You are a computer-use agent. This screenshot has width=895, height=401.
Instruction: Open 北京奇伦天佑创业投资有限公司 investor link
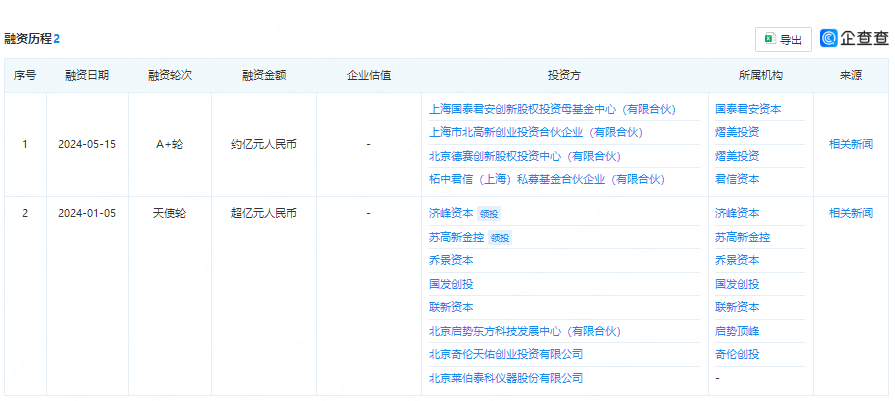pyautogui.click(x=506, y=354)
